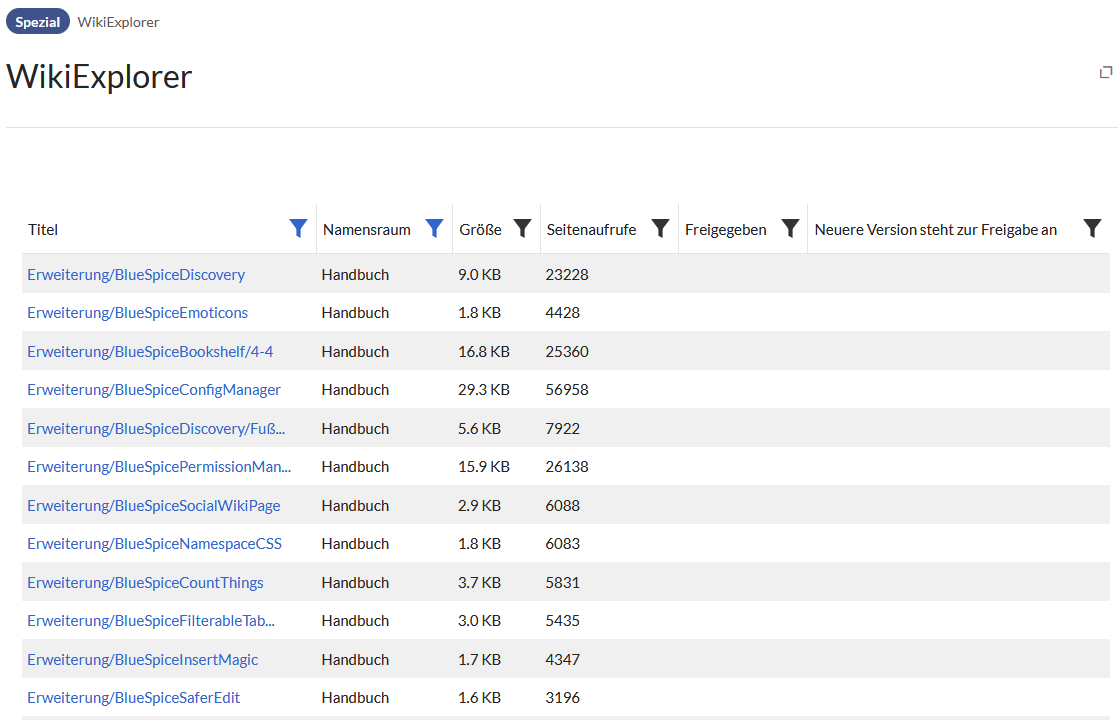Click the Seitenaufrufe filter funnel icon

click(x=660, y=229)
